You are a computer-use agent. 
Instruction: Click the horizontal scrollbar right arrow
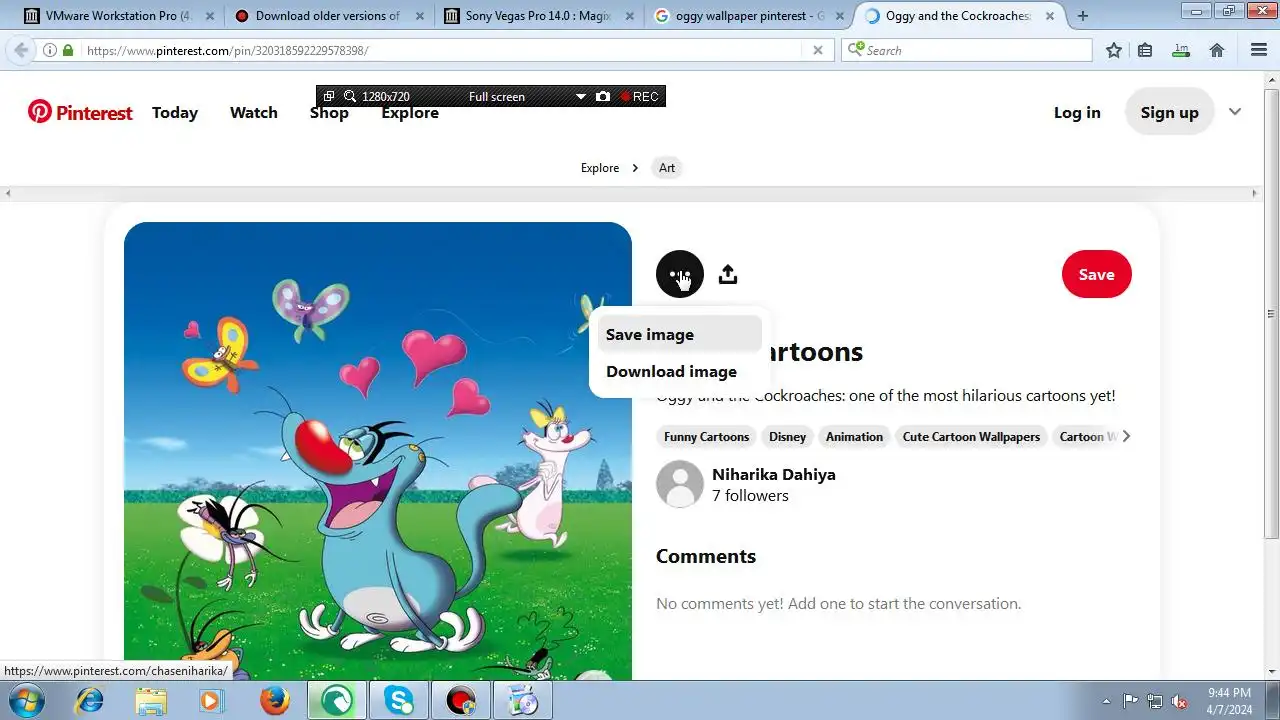(1255, 193)
